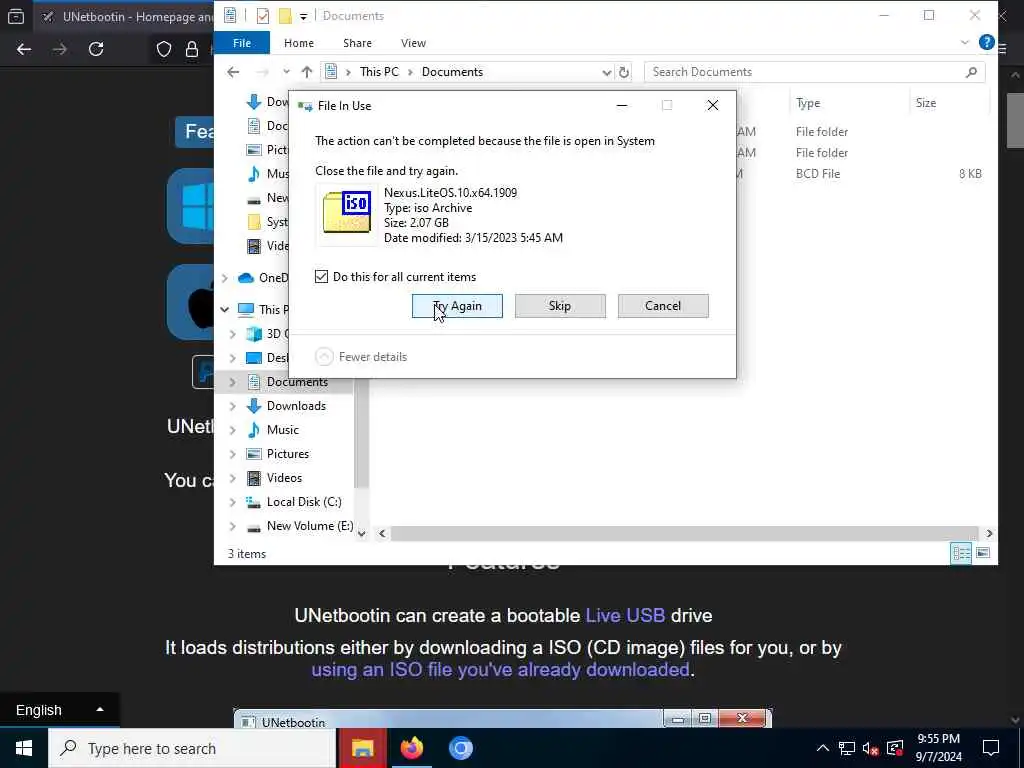This screenshot has height=768, width=1024.
Task: Click Firefox tracking protection shield icon
Action: point(164,49)
